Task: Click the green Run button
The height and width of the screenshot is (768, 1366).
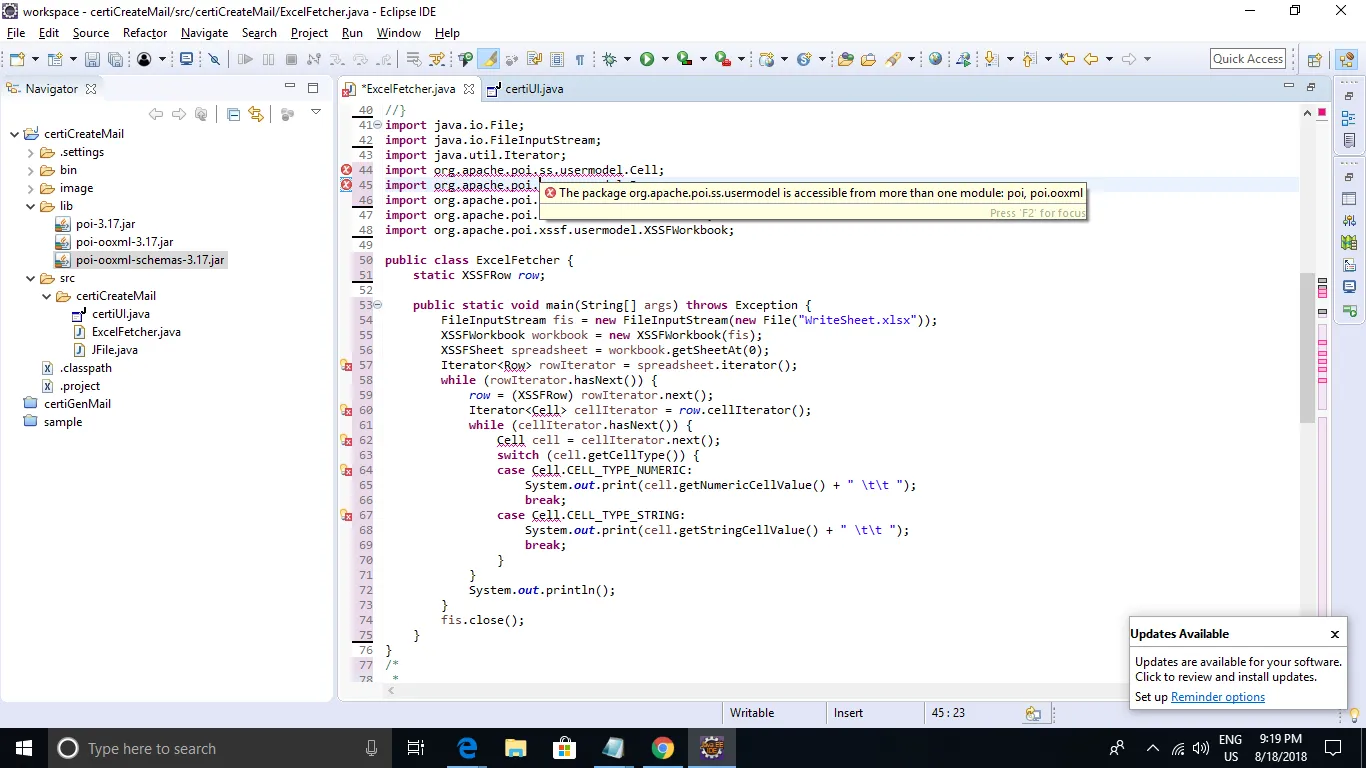Action: coord(647,60)
